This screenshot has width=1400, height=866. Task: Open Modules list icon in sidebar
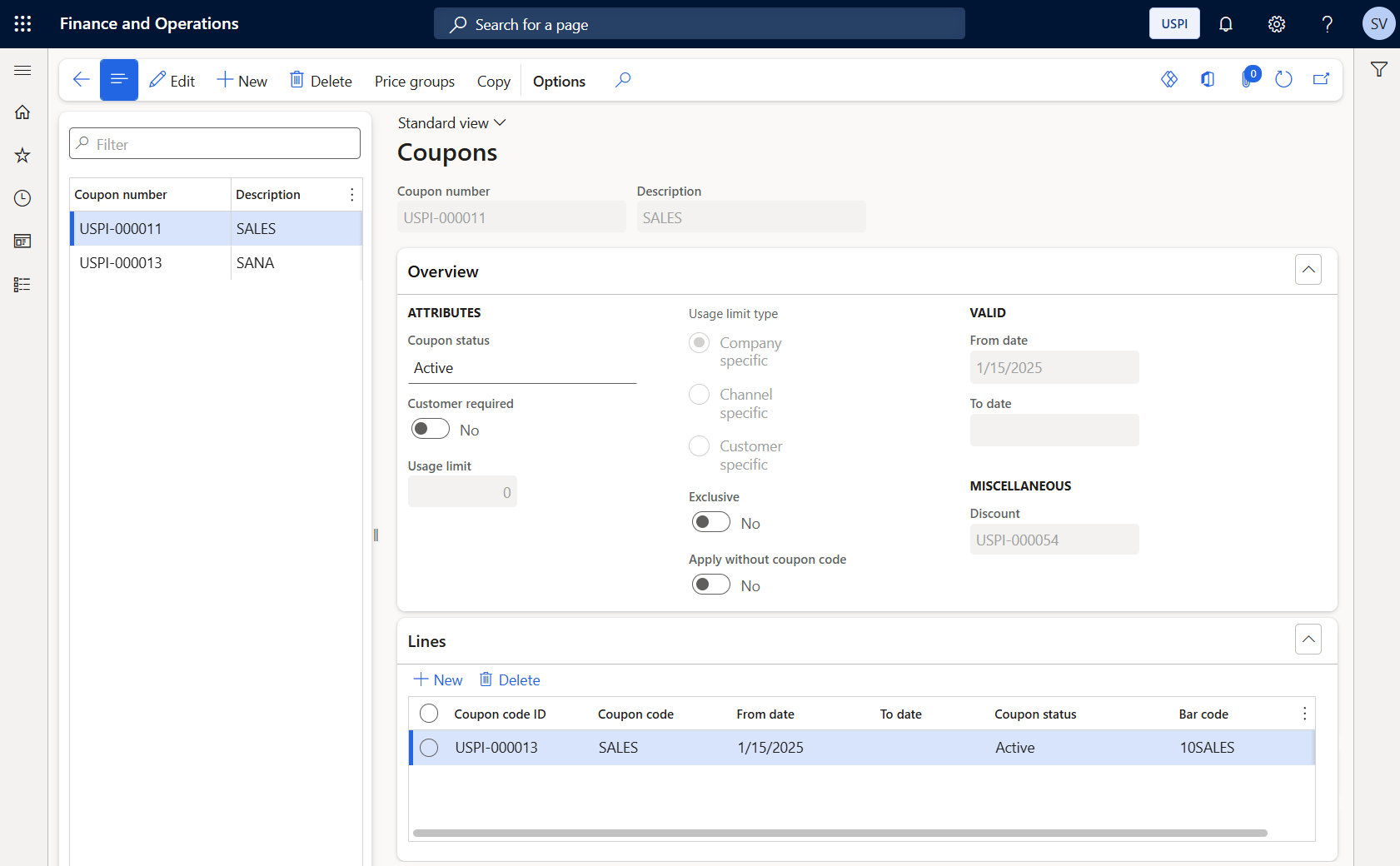coord(22,285)
